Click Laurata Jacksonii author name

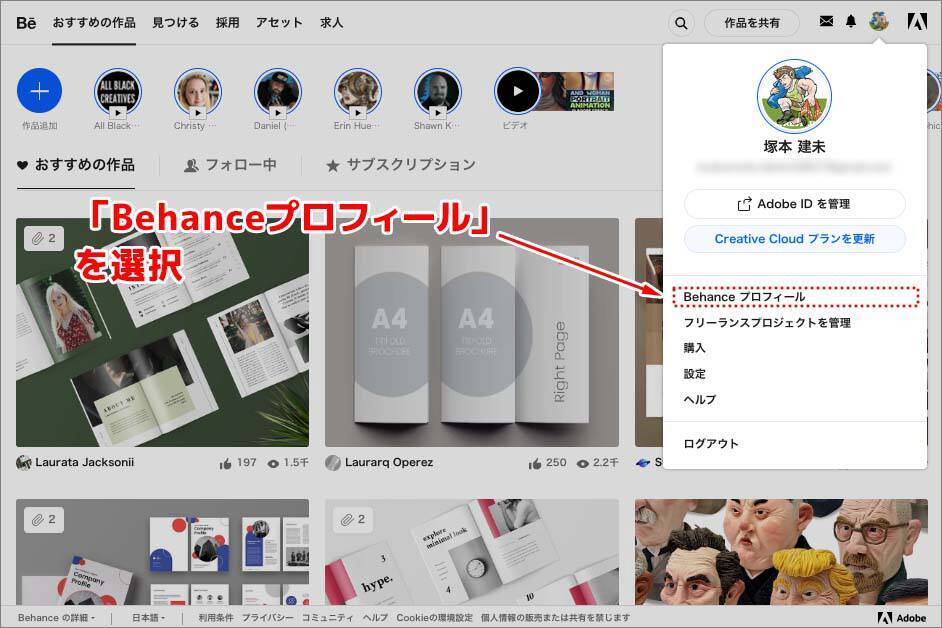tap(84, 463)
